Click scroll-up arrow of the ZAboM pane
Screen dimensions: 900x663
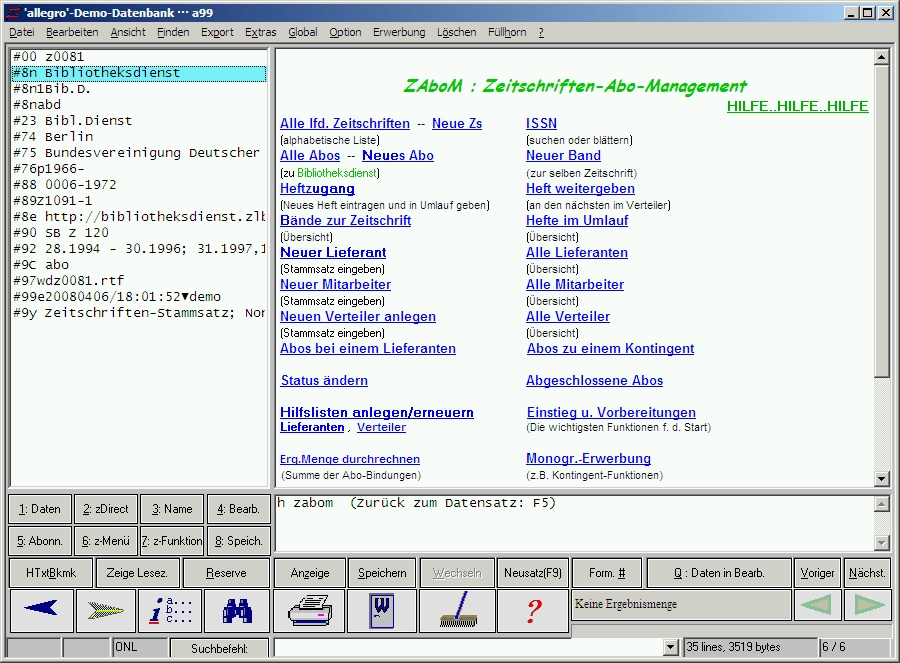pyautogui.click(x=881, y=57)
